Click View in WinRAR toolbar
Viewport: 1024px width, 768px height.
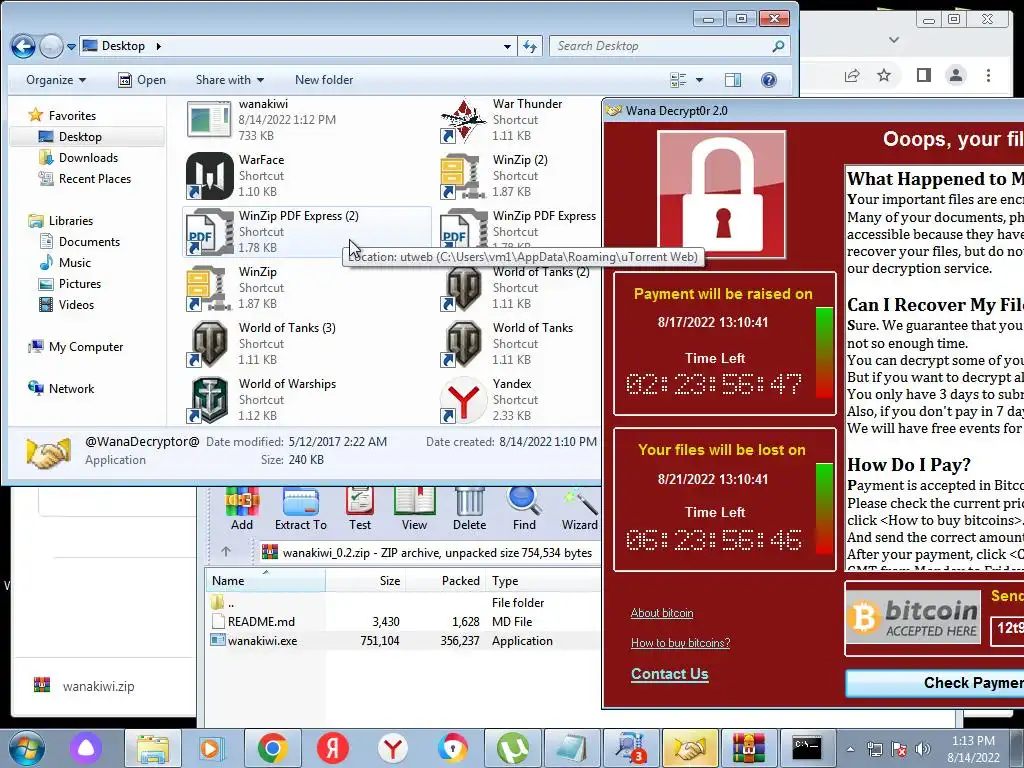coord(414,509)
